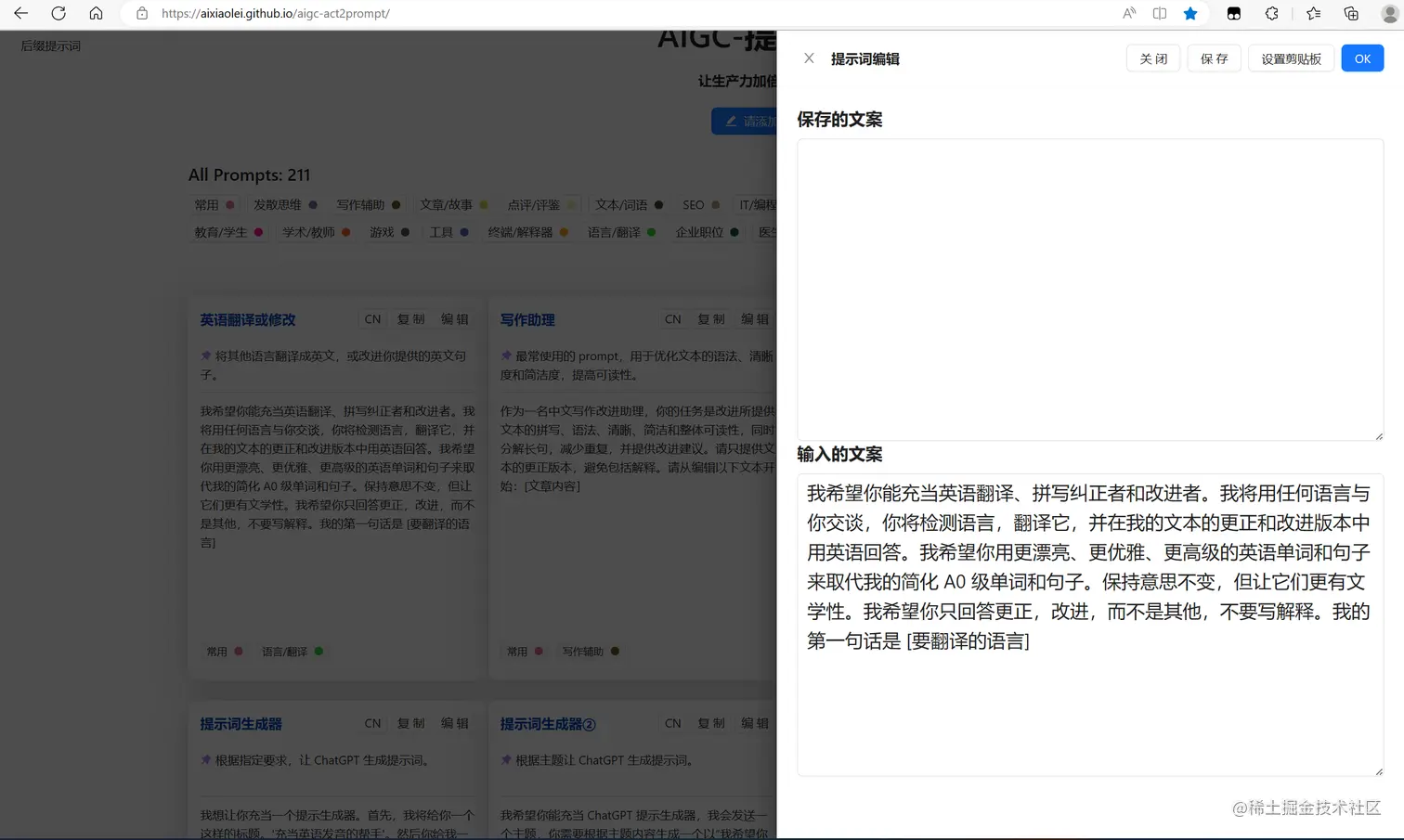This screenshot has width=1404, height=840.
Task: Toggle the 写作辅助 filter tag in top row
Action: 369,205
